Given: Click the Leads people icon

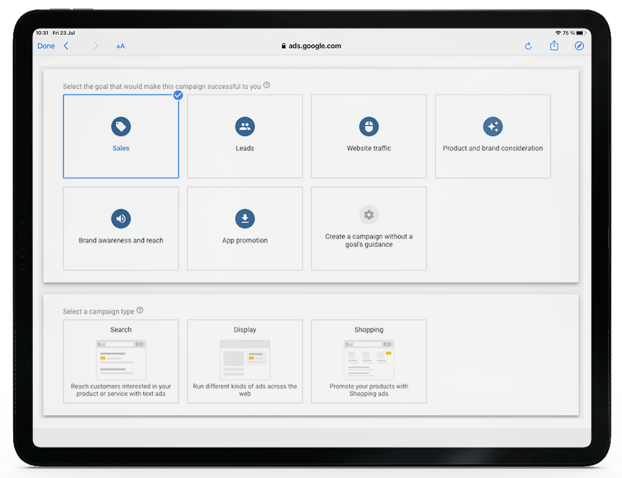Looking at the screenshot, I should (245, 127).
